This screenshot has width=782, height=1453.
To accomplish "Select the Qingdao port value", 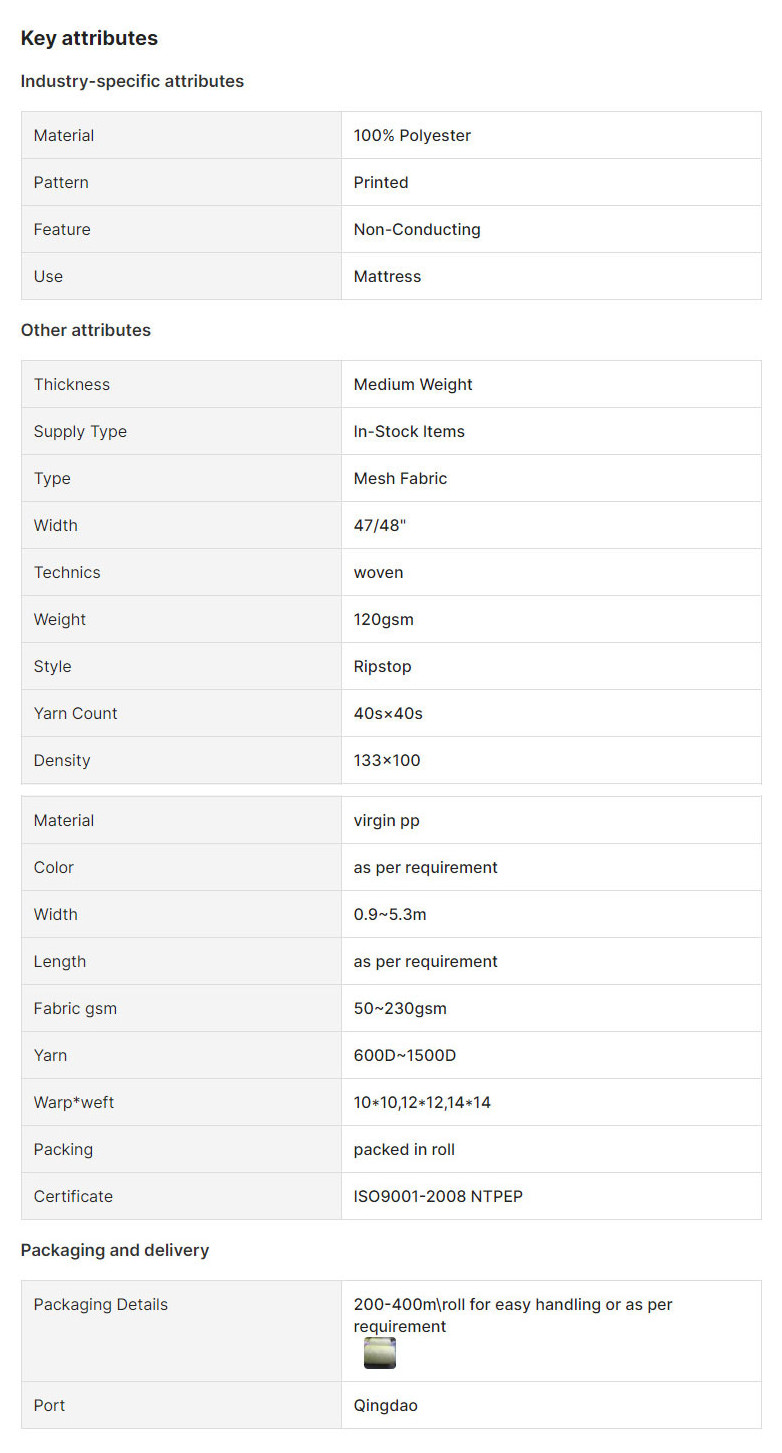I will (x=386, y=1405).
